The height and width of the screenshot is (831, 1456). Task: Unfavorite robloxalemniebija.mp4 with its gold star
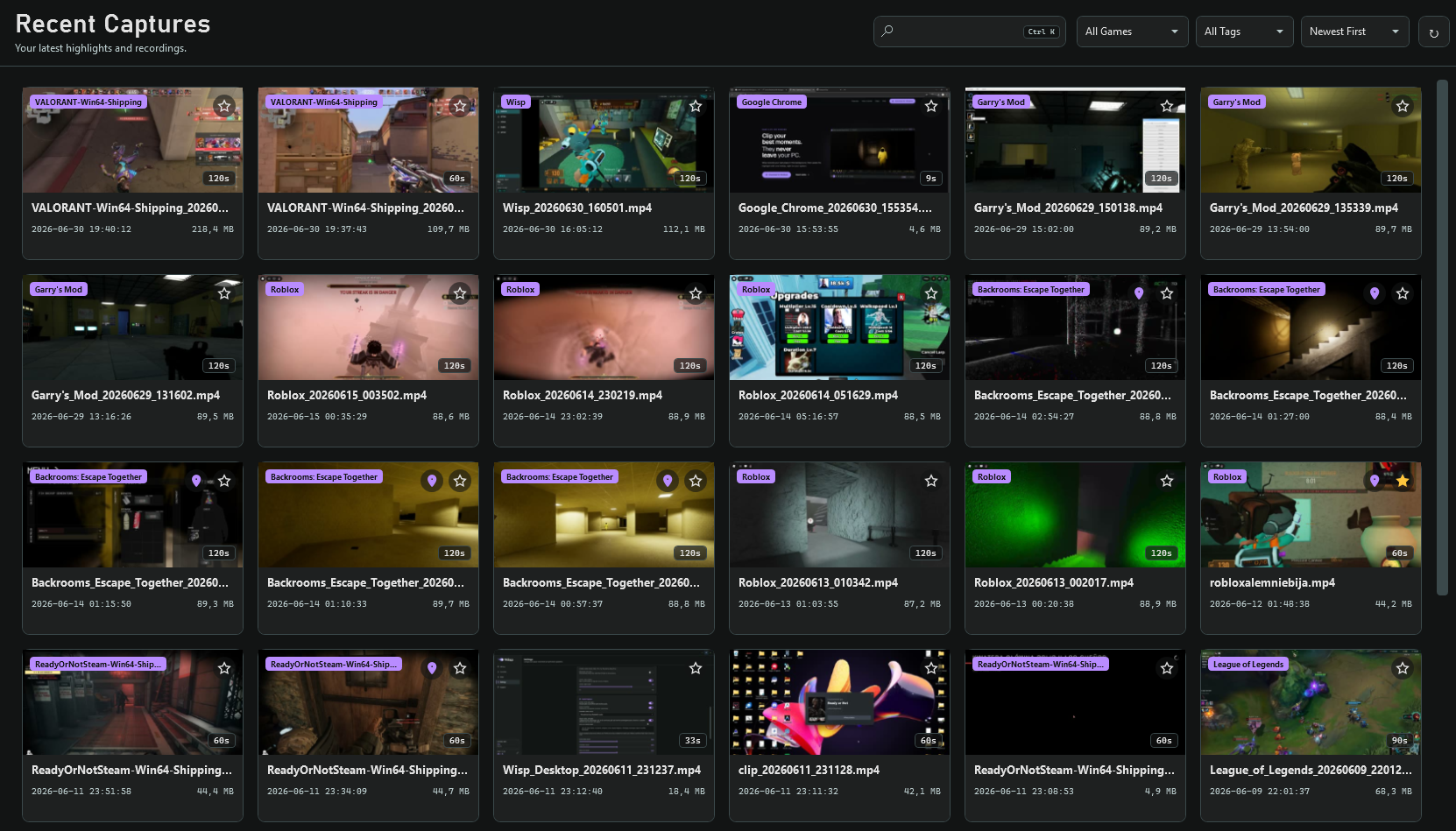tap(1403, 481)
